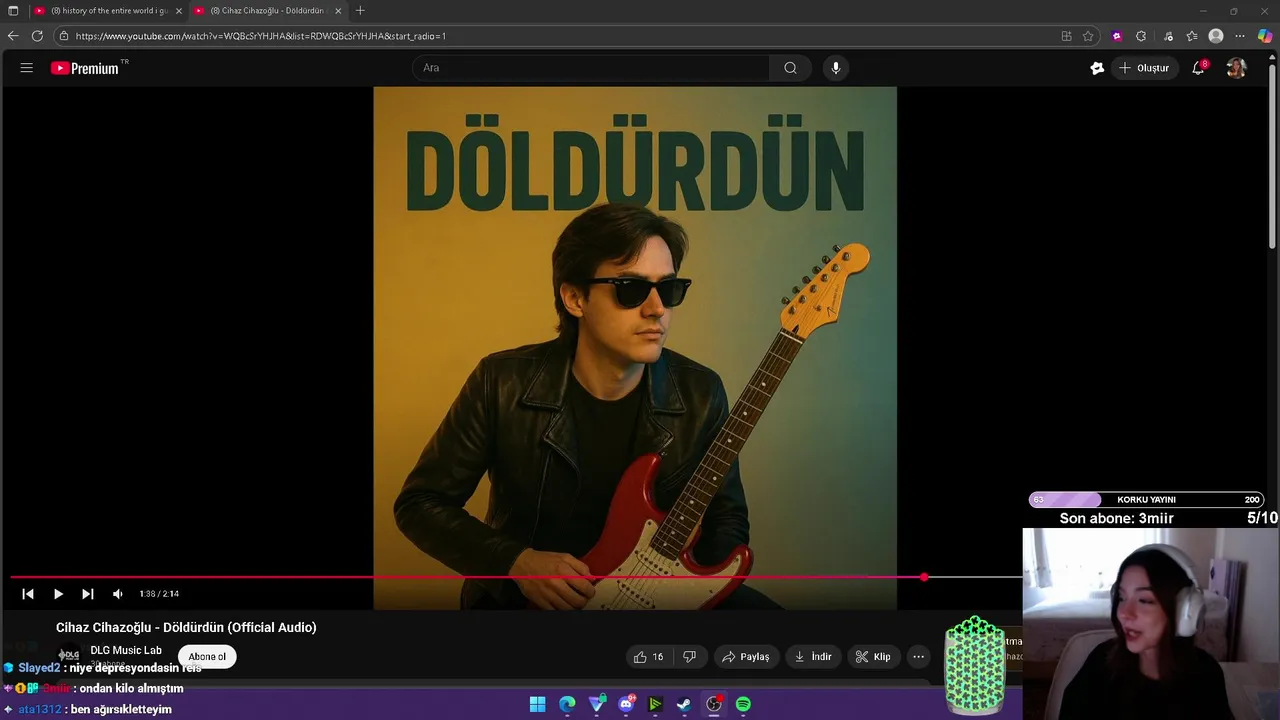Open the Favorites list icon
The width and height of the screenshot is (1280, 720).
(x=1192, y=36)
